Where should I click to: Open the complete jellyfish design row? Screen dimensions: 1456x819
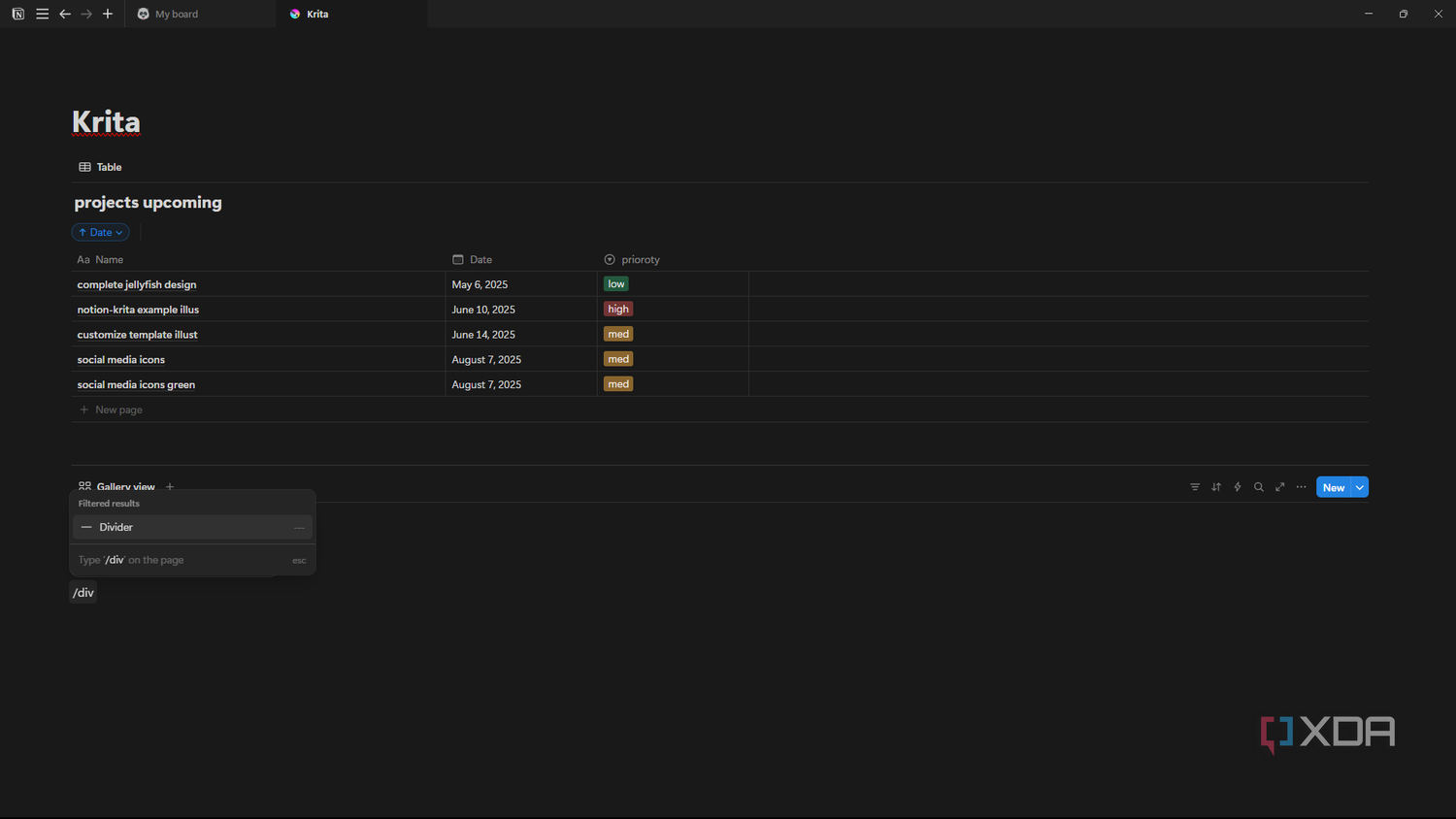pyautogui.click(x=137, y=284)
